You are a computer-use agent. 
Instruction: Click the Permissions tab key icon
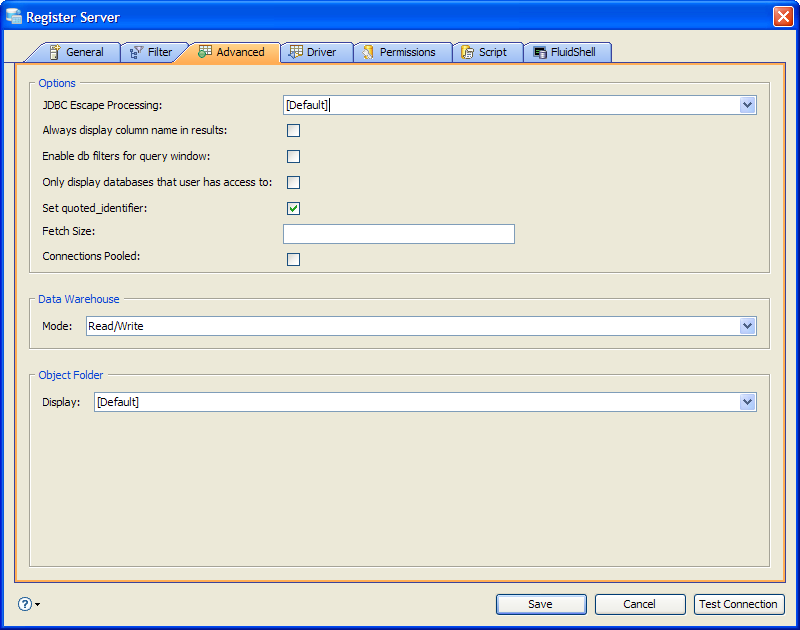point(368,52)
